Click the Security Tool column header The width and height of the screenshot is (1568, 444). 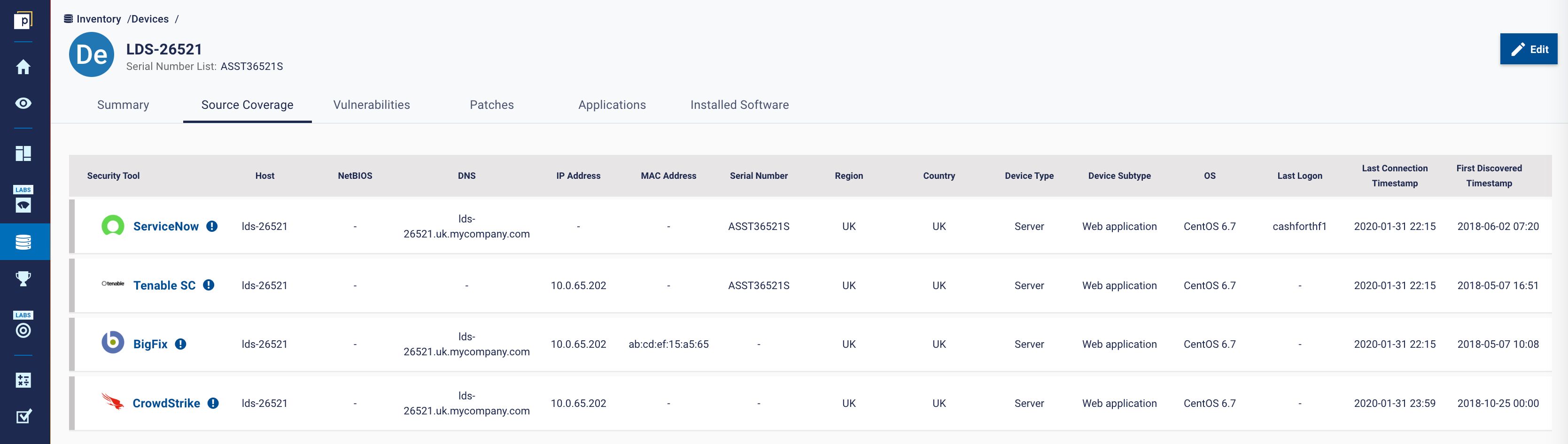[x=113, y=176]
